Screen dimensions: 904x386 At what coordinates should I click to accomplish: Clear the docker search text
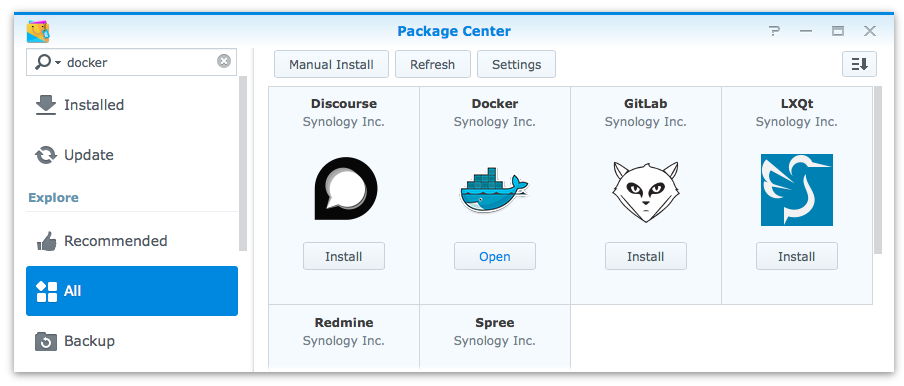point(224,61)
